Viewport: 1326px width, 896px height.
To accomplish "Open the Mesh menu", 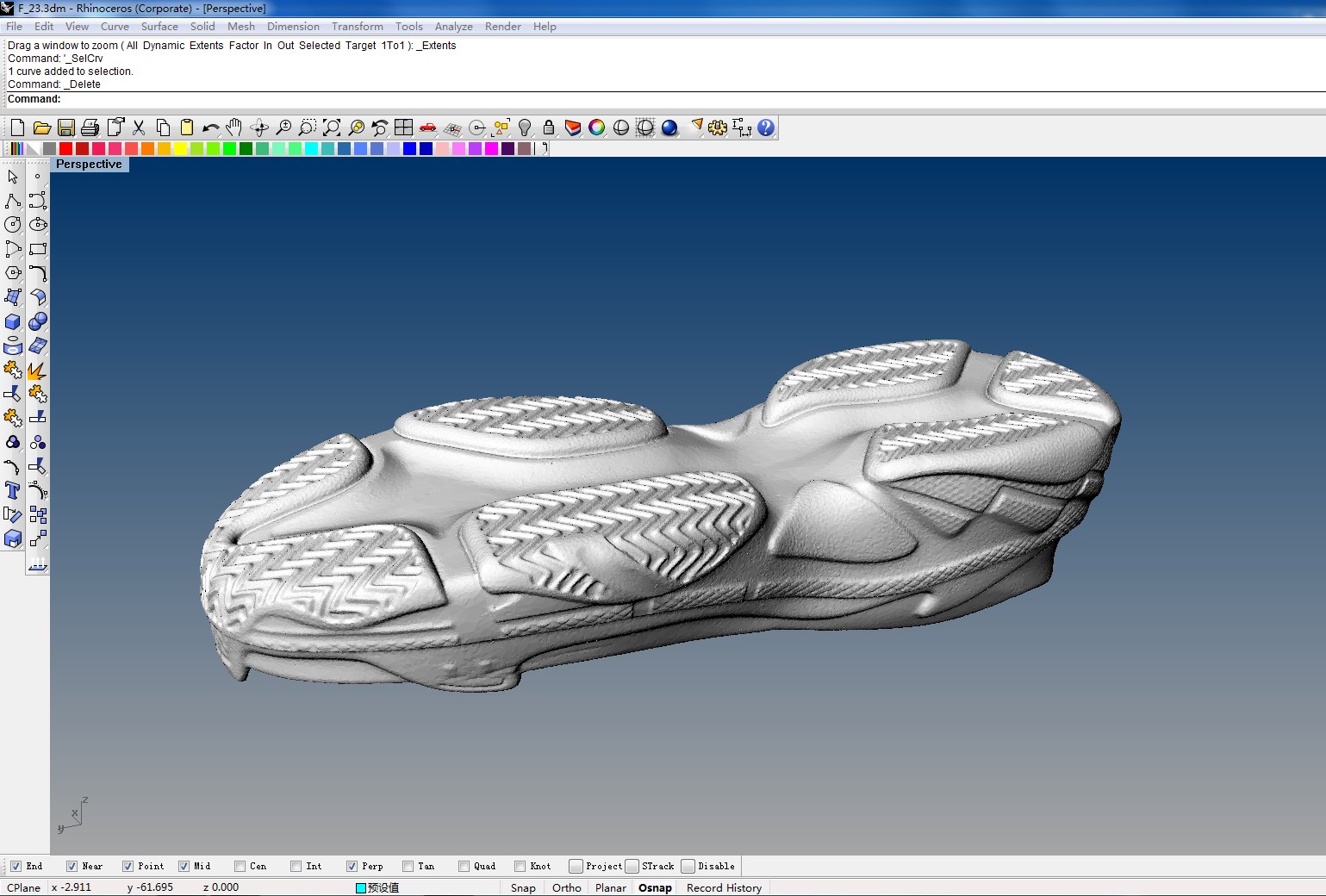I will tap(240, 27).
